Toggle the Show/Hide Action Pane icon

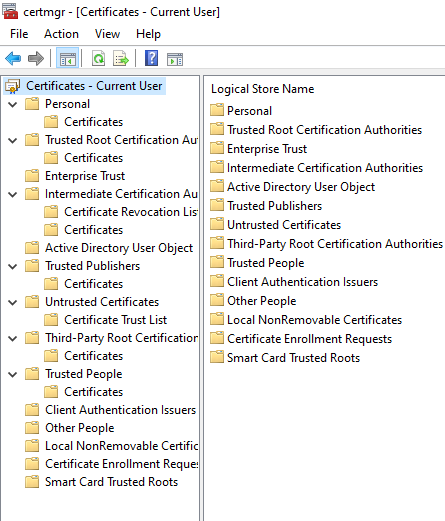[175, 59]
